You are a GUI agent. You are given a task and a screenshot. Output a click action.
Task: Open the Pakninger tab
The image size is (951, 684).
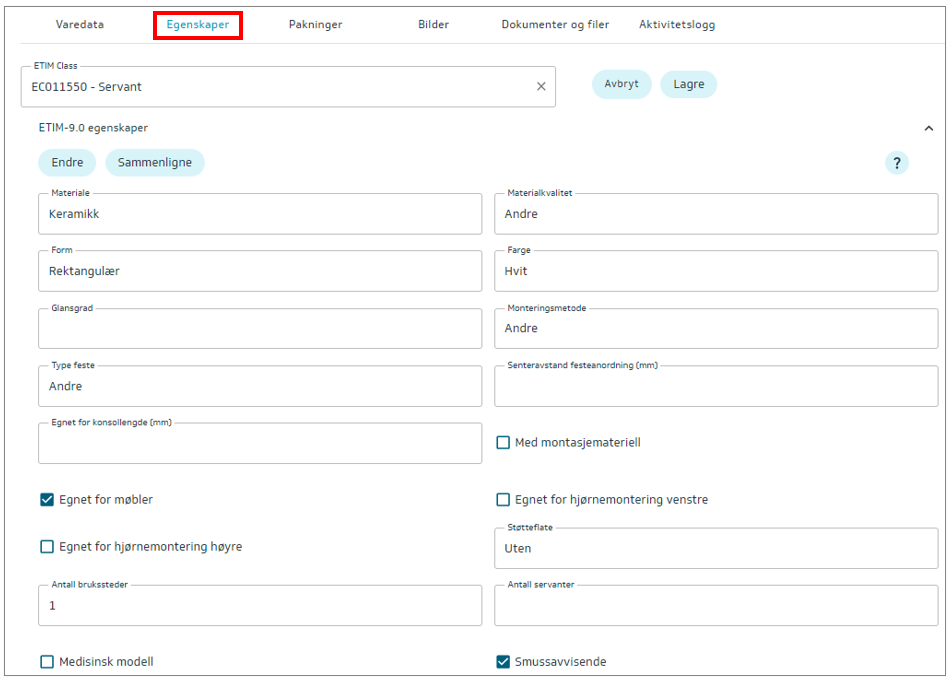(315, 25)
